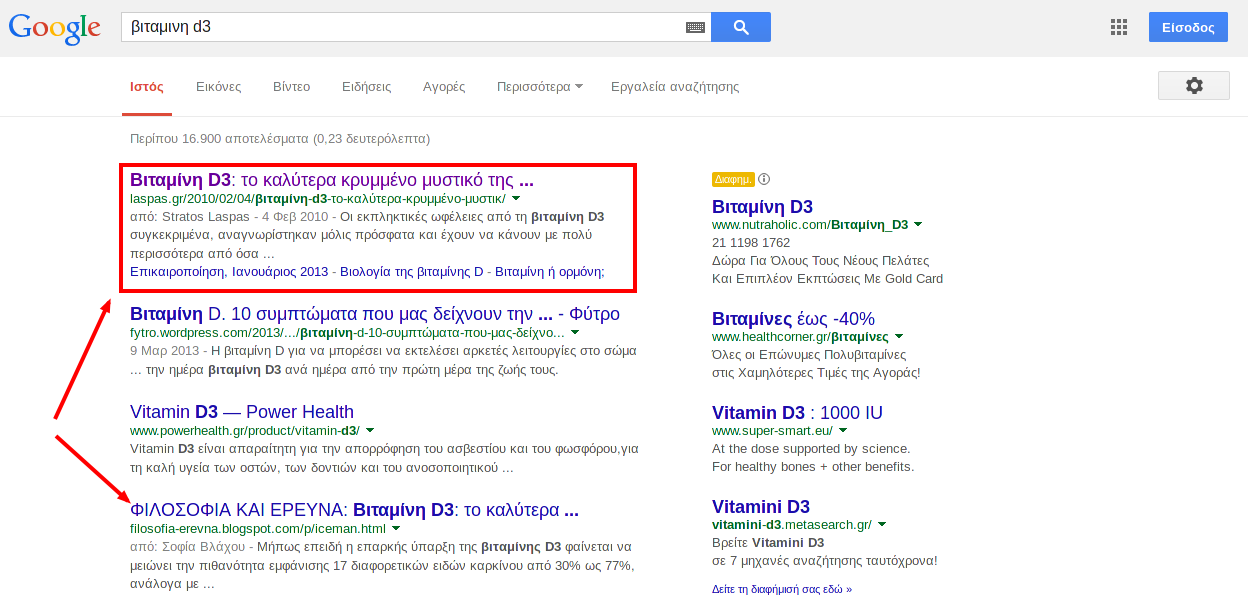
Task: Open the Vitamini D3 metasearch ad
Action: 761,506
